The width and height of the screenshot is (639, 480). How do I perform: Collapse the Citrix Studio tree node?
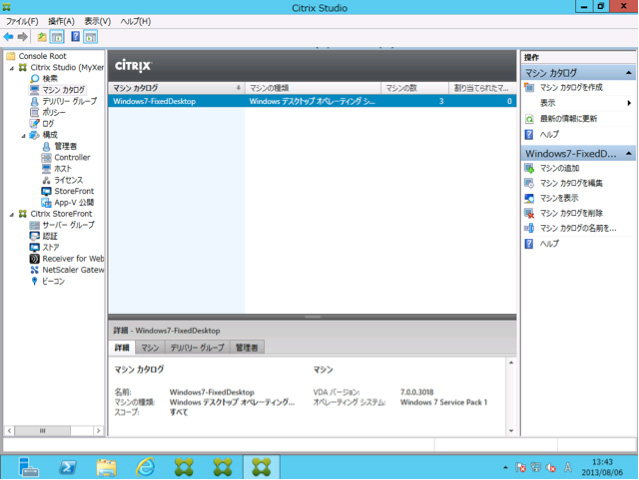pyautogui.click(x=11, y=68)
